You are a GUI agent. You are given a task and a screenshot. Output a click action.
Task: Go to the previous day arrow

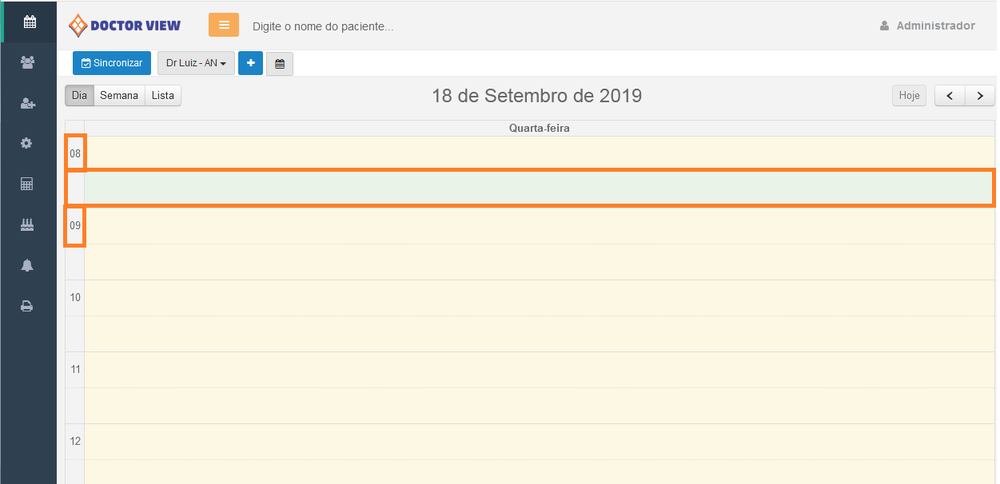pos(950,96)
